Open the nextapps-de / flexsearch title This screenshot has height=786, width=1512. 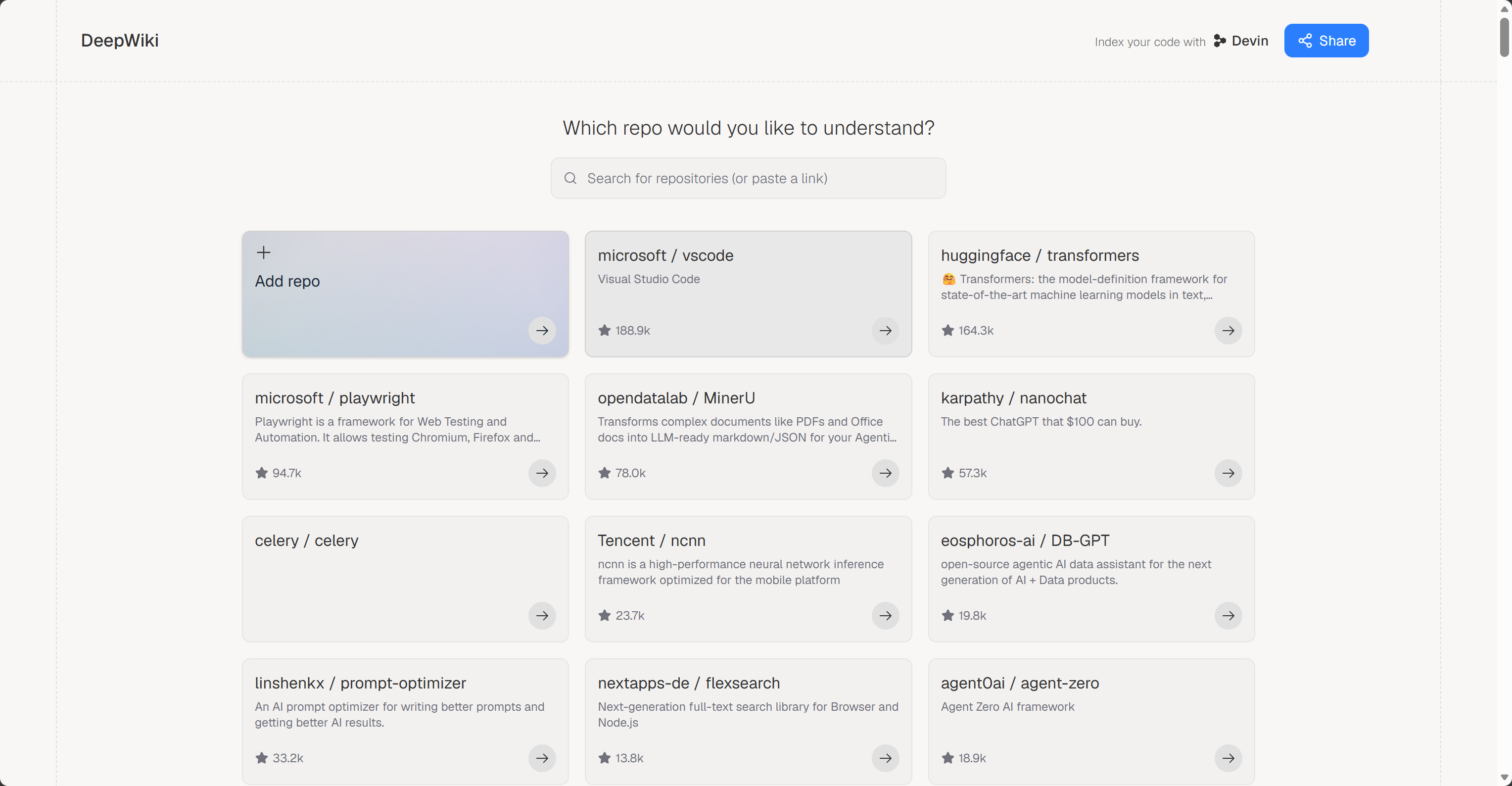click(x=689, y=683)
